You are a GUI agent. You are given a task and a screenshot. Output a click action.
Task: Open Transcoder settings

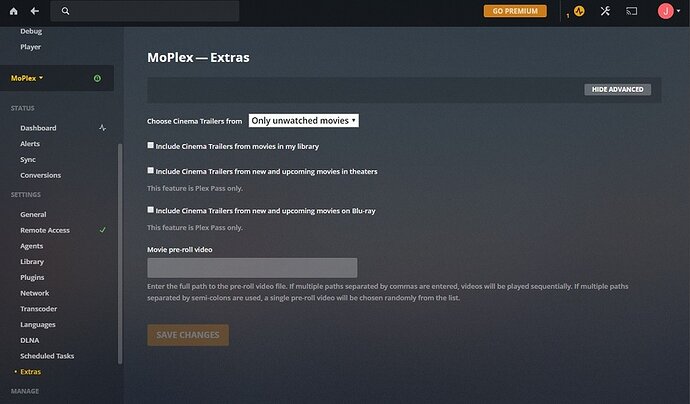point(39,309)
